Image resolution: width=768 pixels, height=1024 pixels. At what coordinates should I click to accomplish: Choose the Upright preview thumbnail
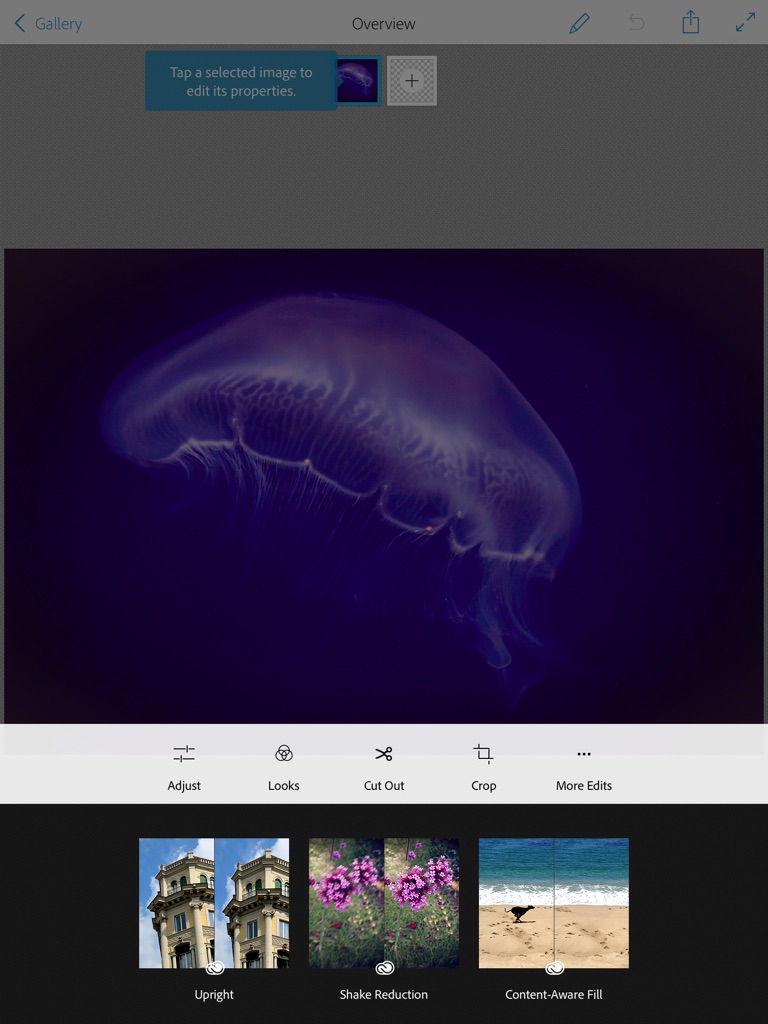tap(214, 902)
